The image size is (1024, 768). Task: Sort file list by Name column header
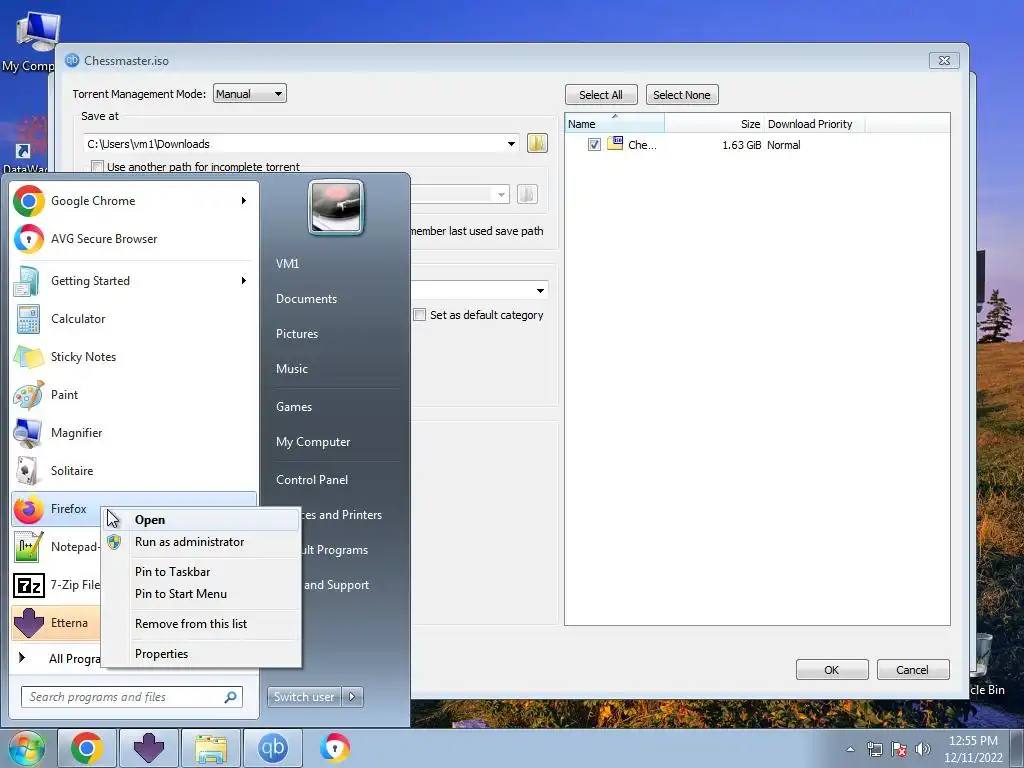pos(615,123)
